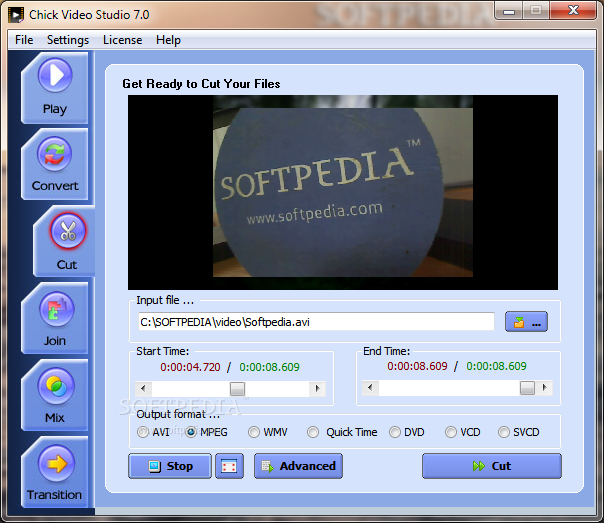Click the video preview area

[343, 192]
